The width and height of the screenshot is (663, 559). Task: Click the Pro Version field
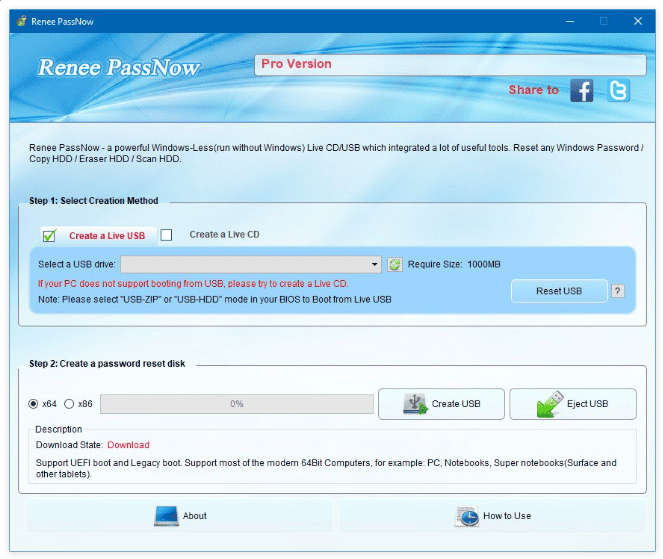click(x=450, y=64)
